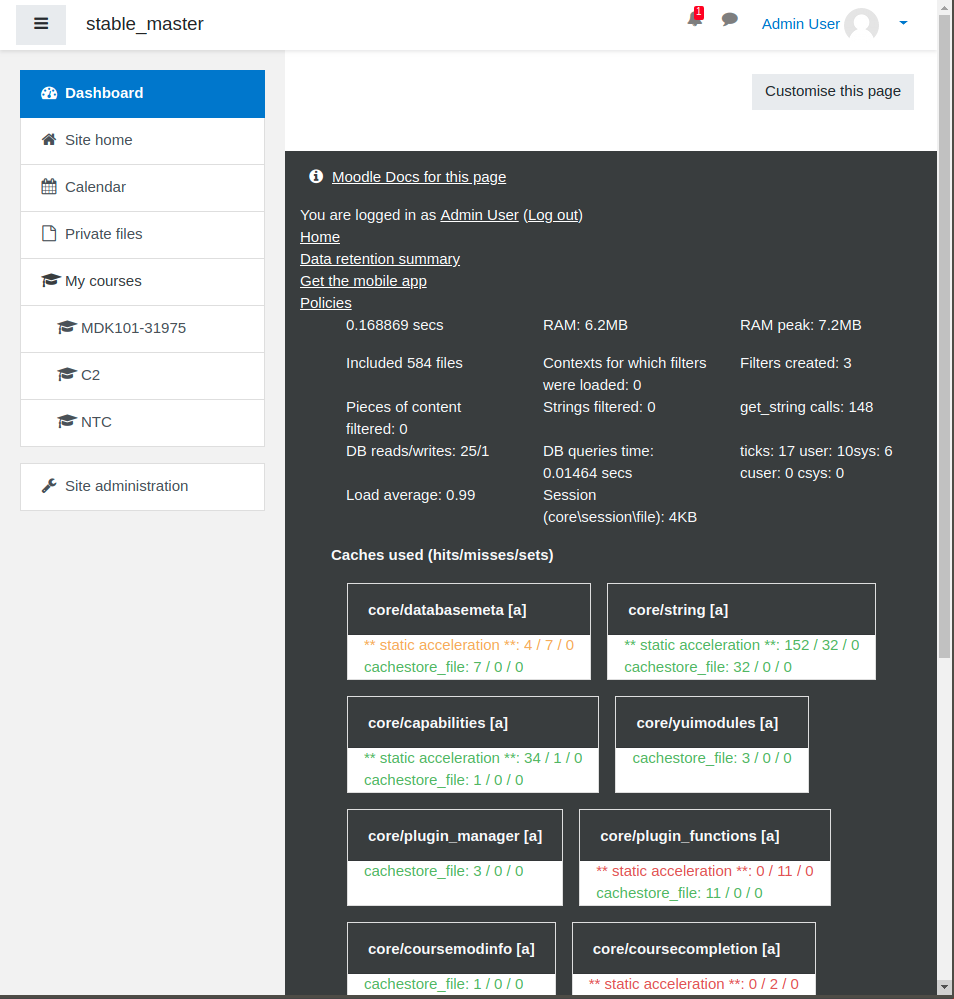
Task: Select Site home in navigation
Action: pos(143,141)
